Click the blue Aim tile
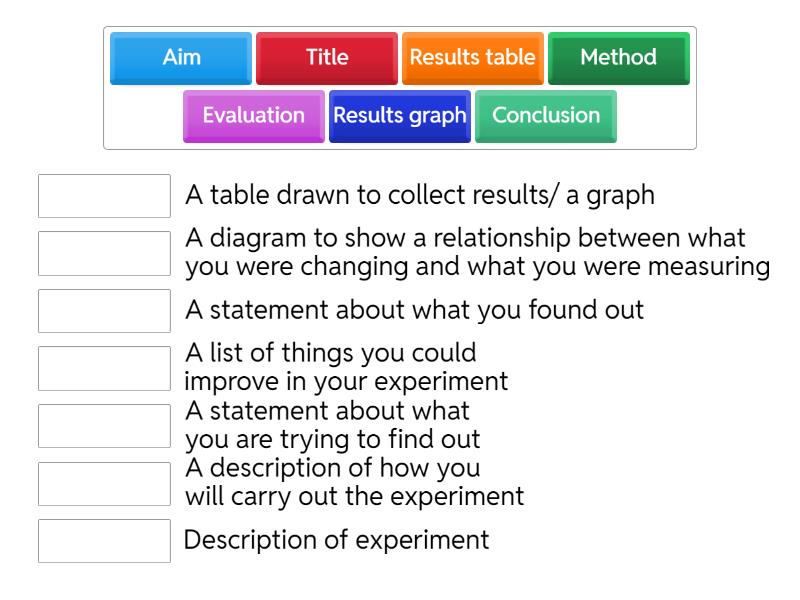 pyautogui.click(x=181, y=58)
